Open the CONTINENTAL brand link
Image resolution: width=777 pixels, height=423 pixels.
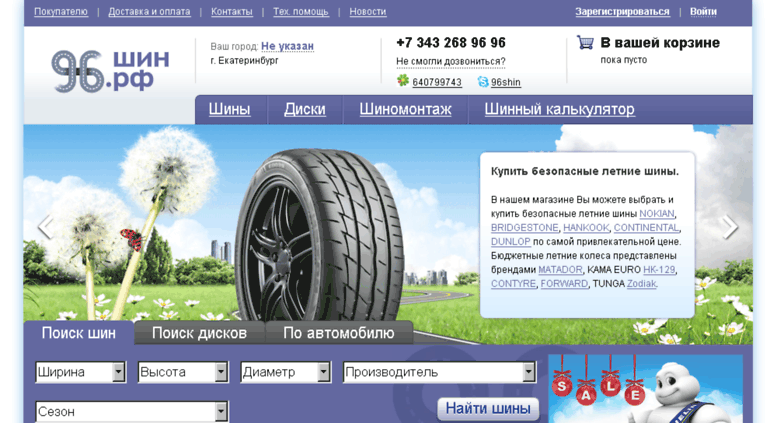[x=646, y=227]
